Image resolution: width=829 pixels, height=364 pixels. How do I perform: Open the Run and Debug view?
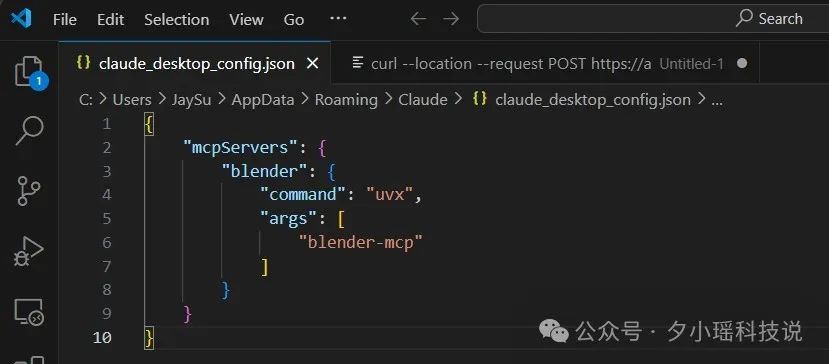(29, 252)
